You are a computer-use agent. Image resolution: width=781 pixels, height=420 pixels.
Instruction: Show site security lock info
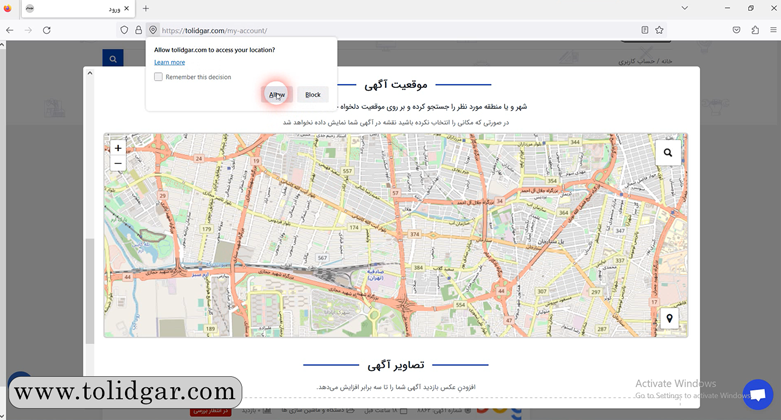pos(138,30)
